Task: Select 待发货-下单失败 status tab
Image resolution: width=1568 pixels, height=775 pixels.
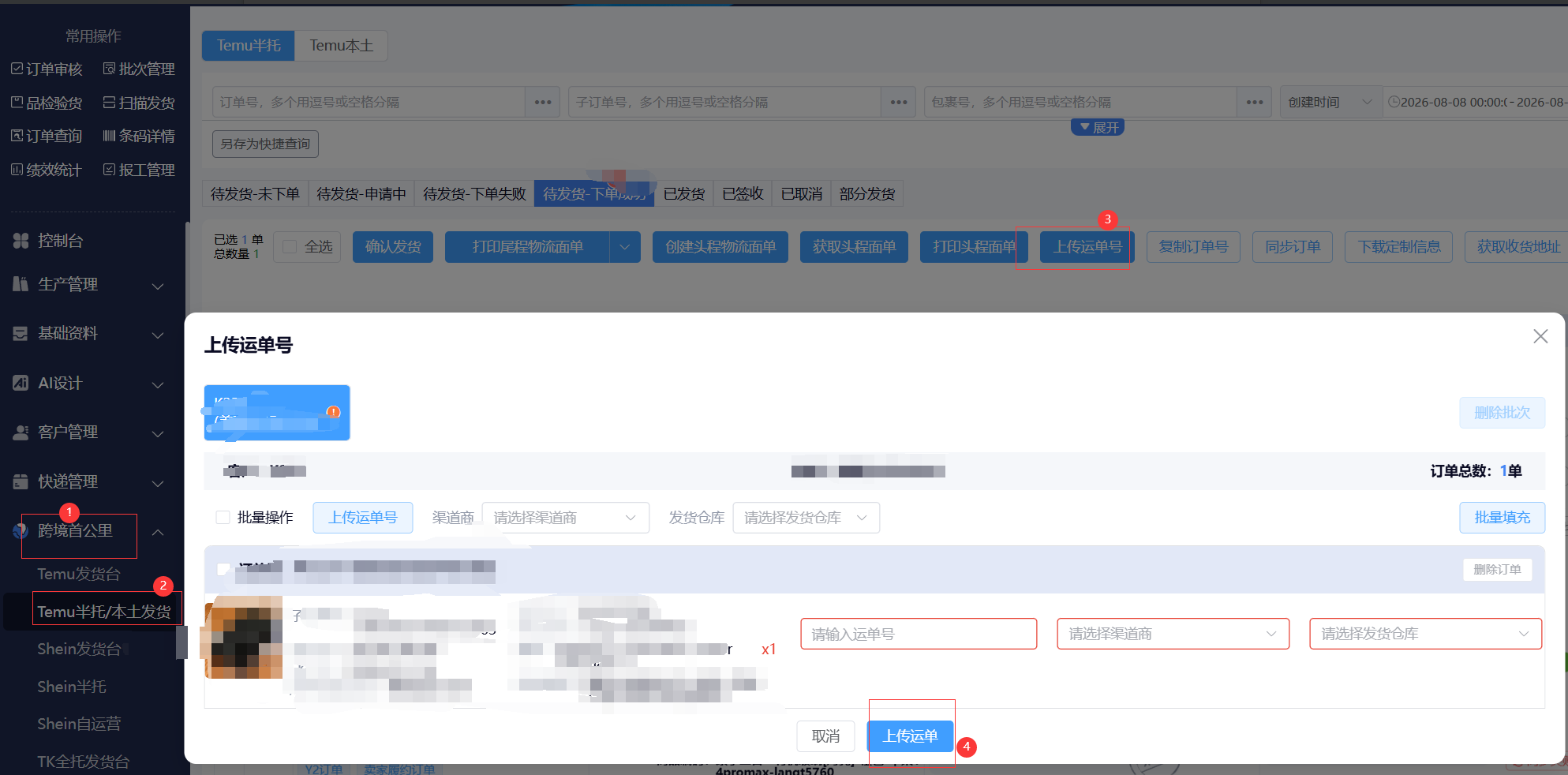Action: pyautogui.click(x=474, y=194)
